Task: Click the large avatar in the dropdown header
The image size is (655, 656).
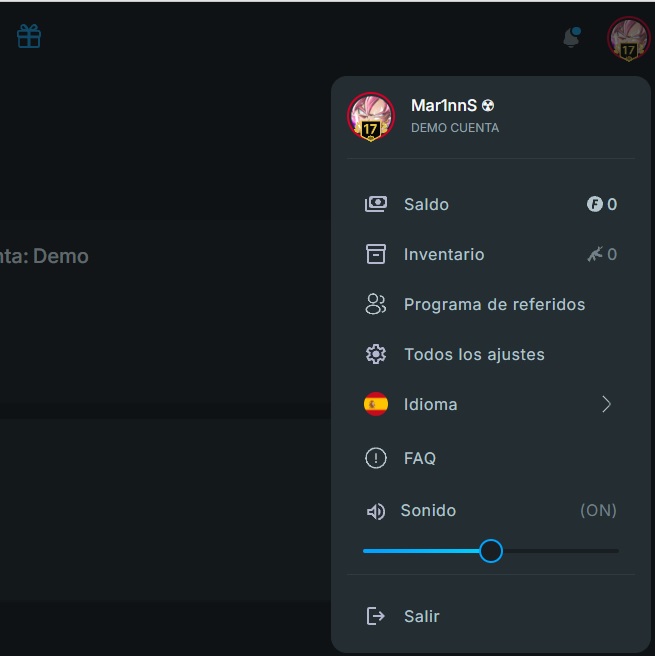Action: [x=371, y=117]
